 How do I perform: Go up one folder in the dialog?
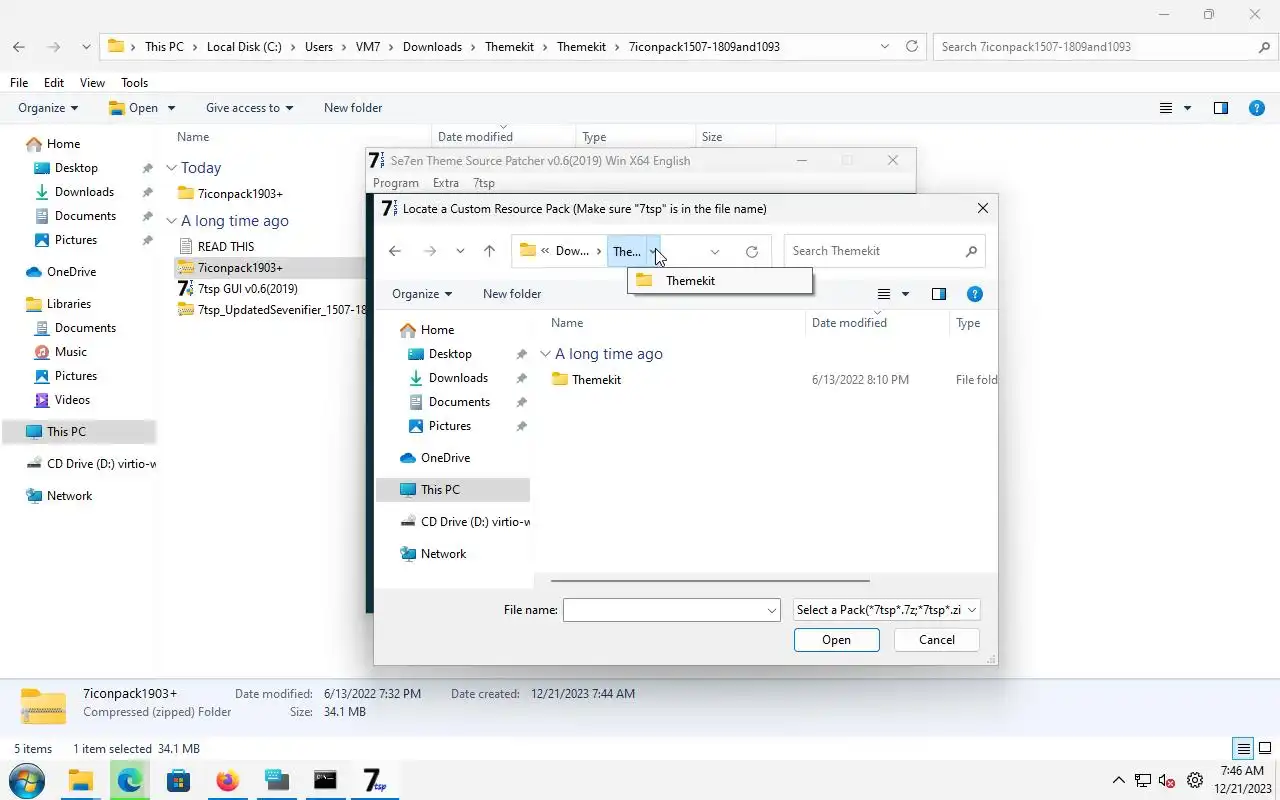point(489,251)
